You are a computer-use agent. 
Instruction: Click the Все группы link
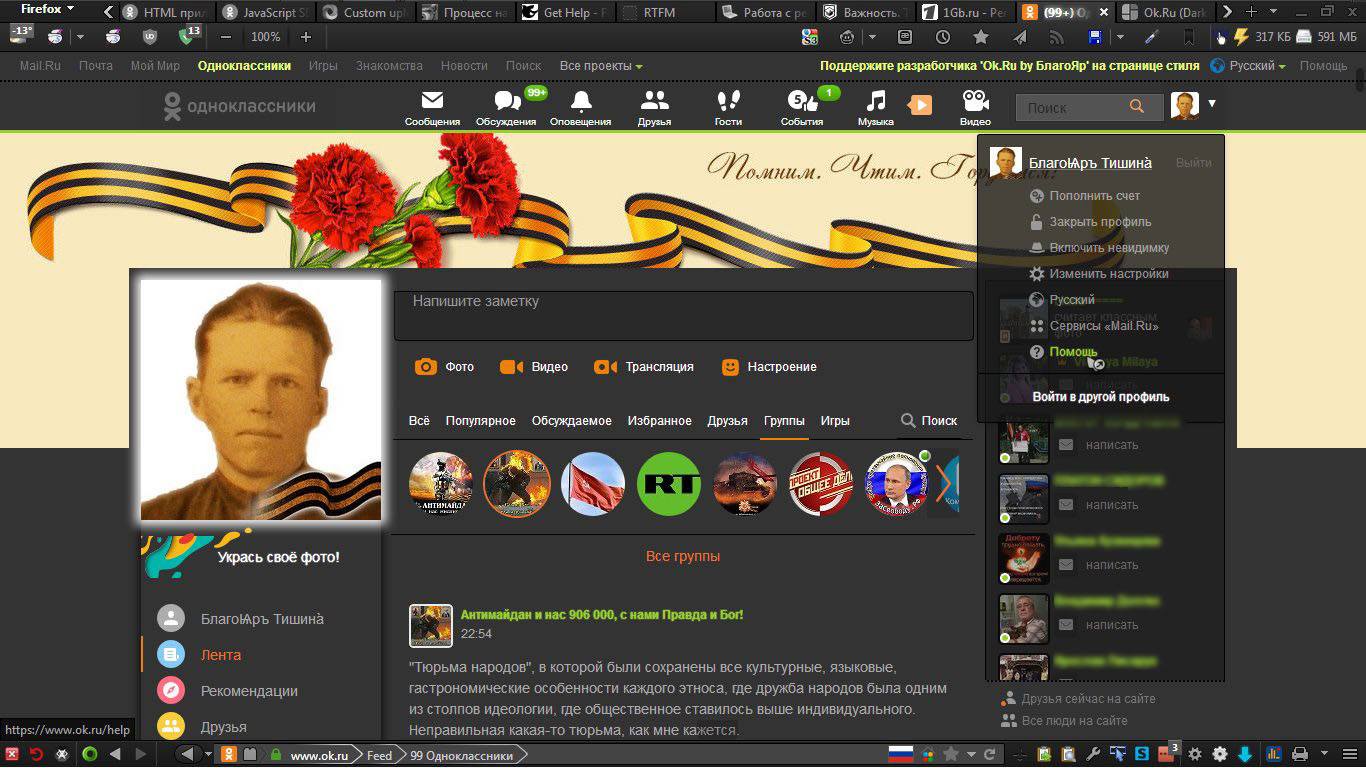(682, 556)
